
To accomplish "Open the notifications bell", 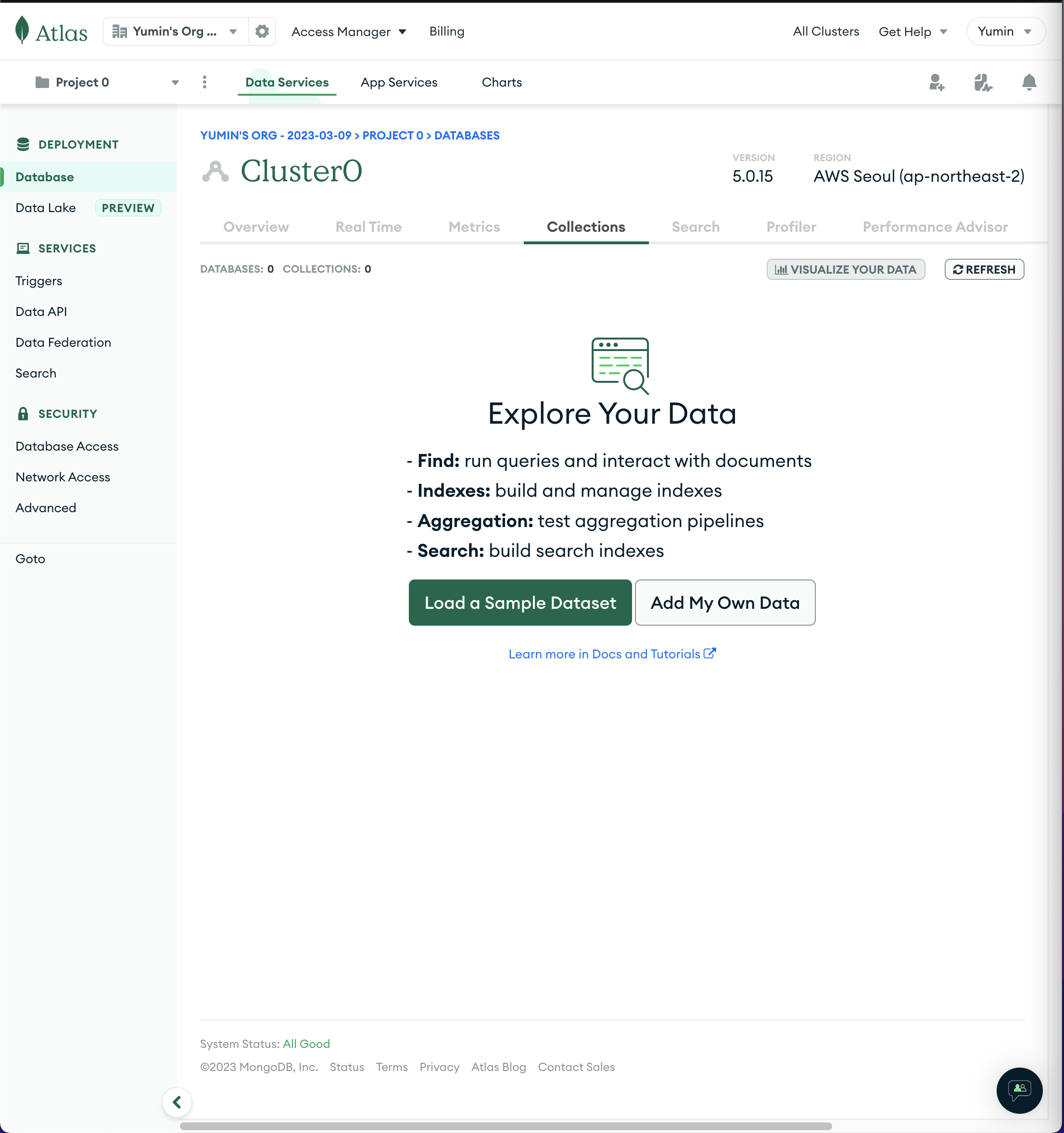I will coord(1029,83).
